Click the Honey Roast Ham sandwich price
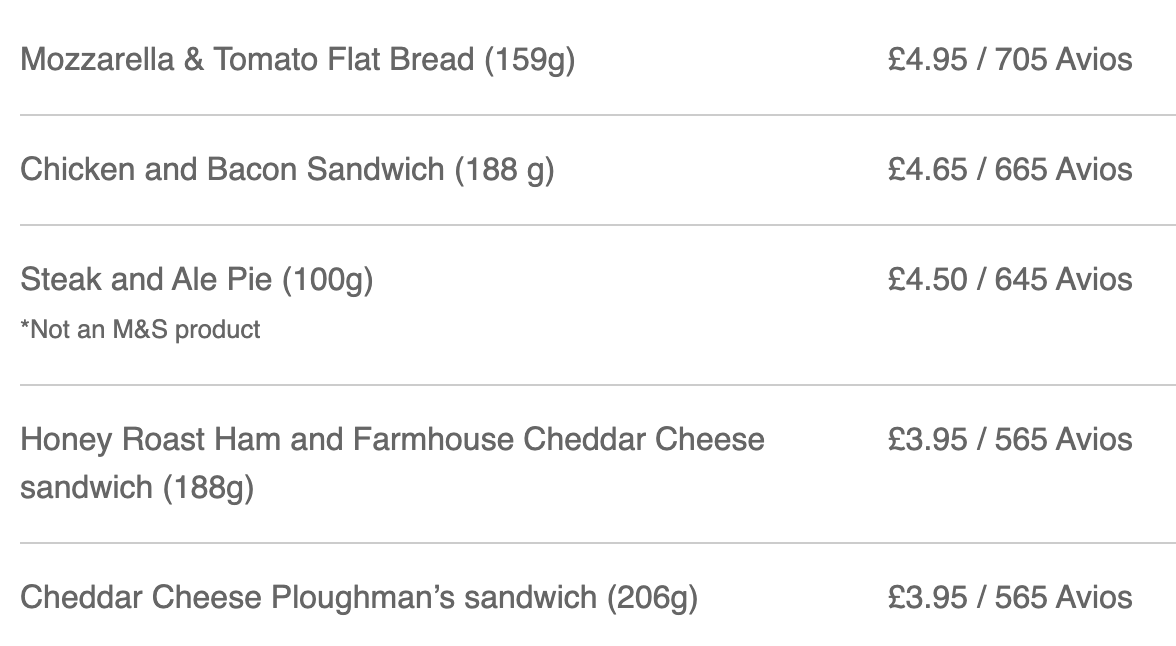1176x646 pixels. pos(1010,440)
